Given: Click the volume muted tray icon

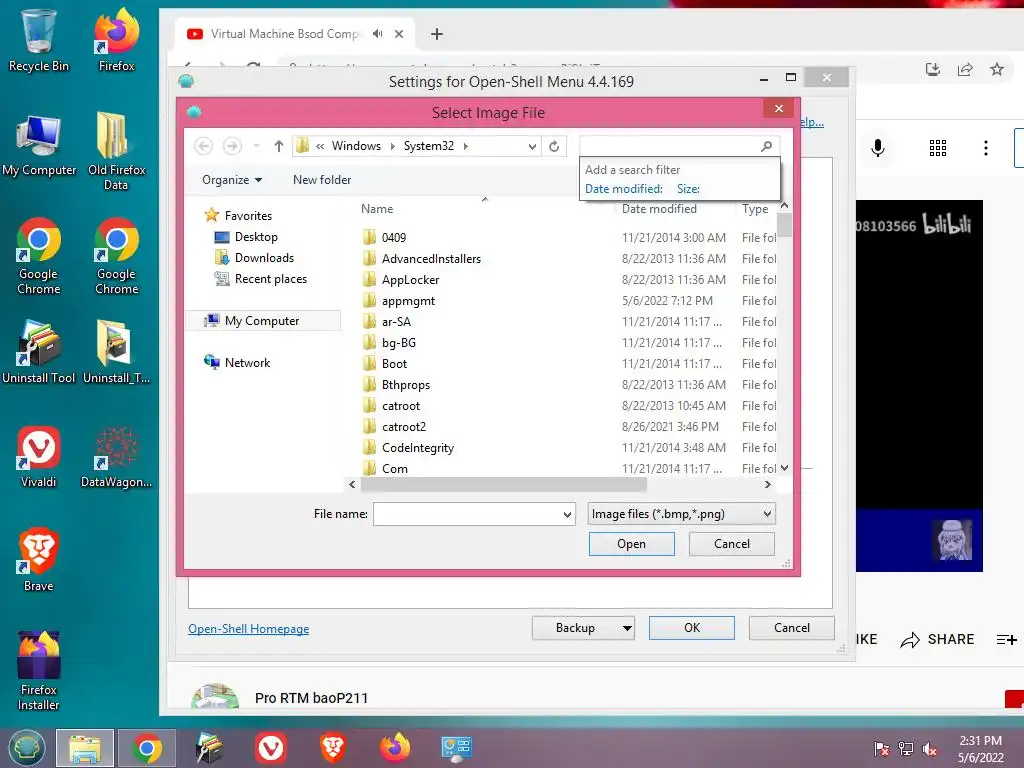Looking at the screenshot, I should pyautogui.click(x=929, y=749).
